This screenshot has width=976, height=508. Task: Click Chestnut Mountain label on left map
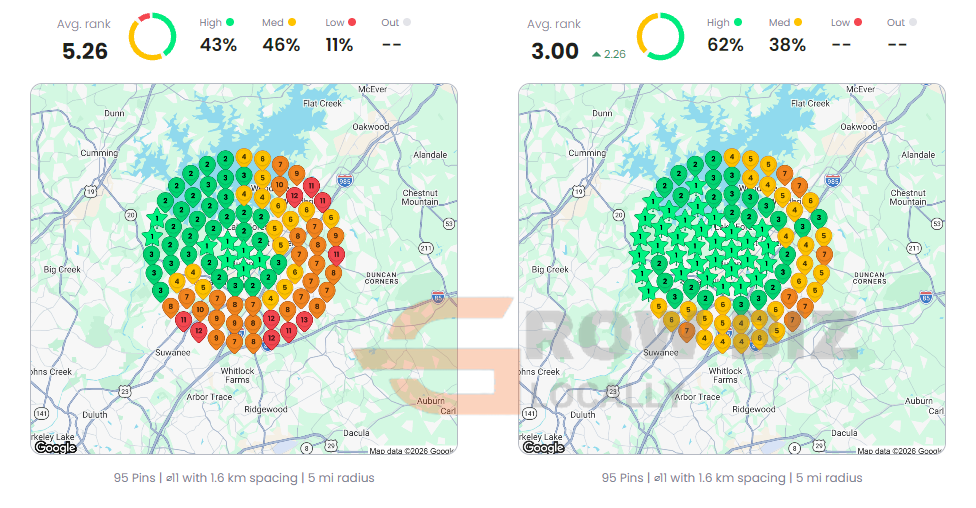[420, 197]
